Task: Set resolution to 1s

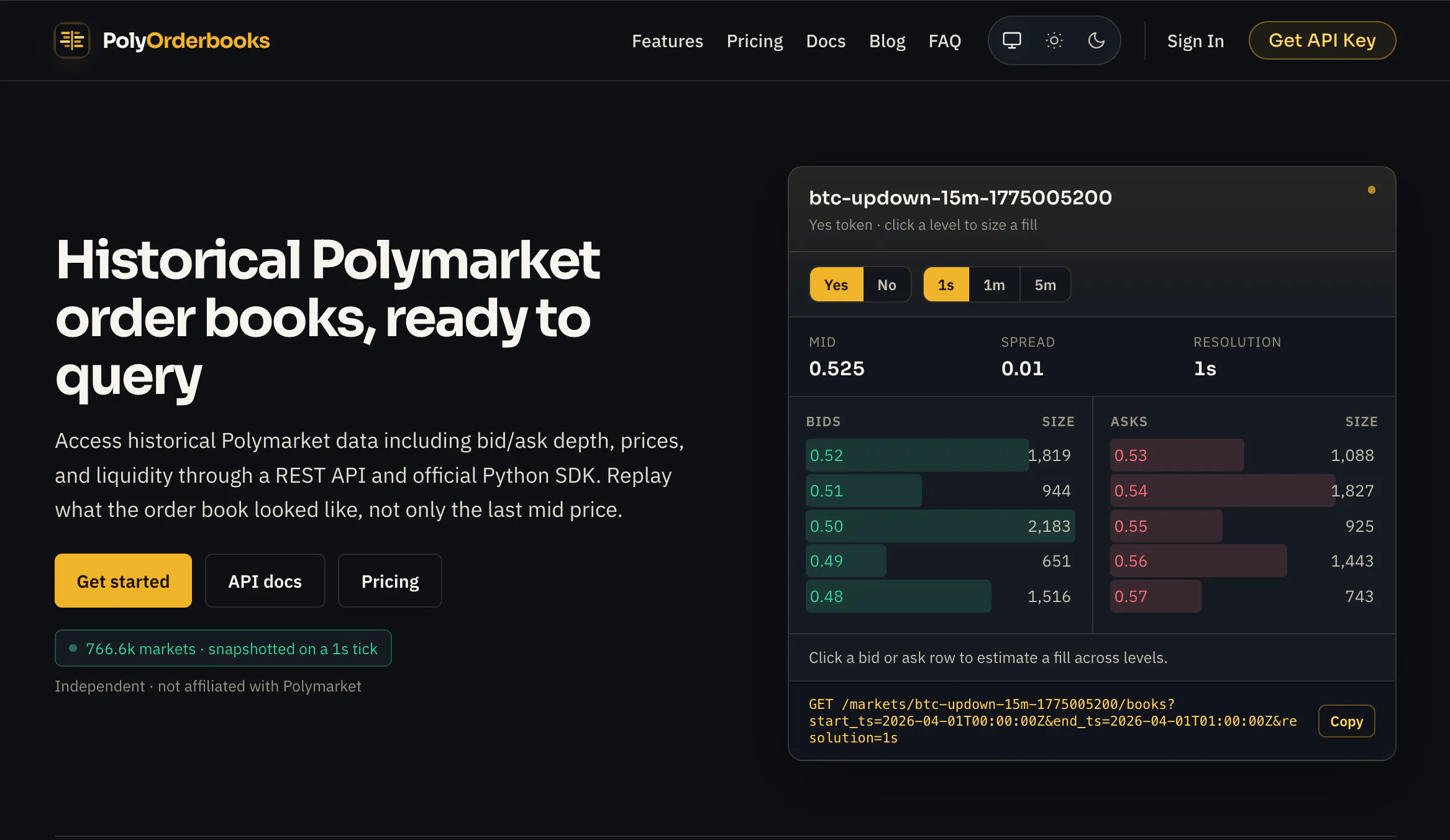Action: [946, 285]
